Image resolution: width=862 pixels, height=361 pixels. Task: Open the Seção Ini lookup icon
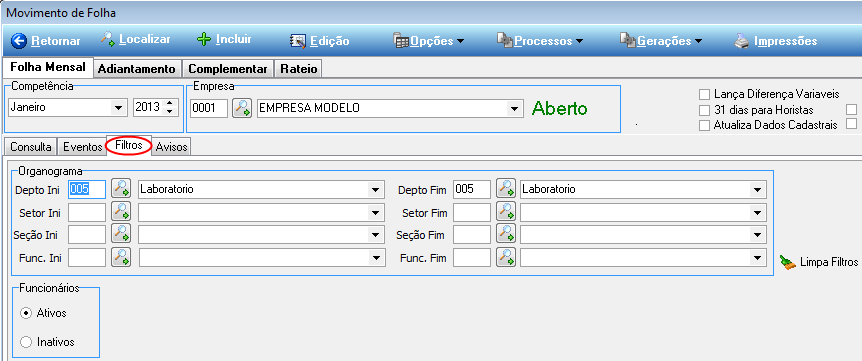point(121,234)
